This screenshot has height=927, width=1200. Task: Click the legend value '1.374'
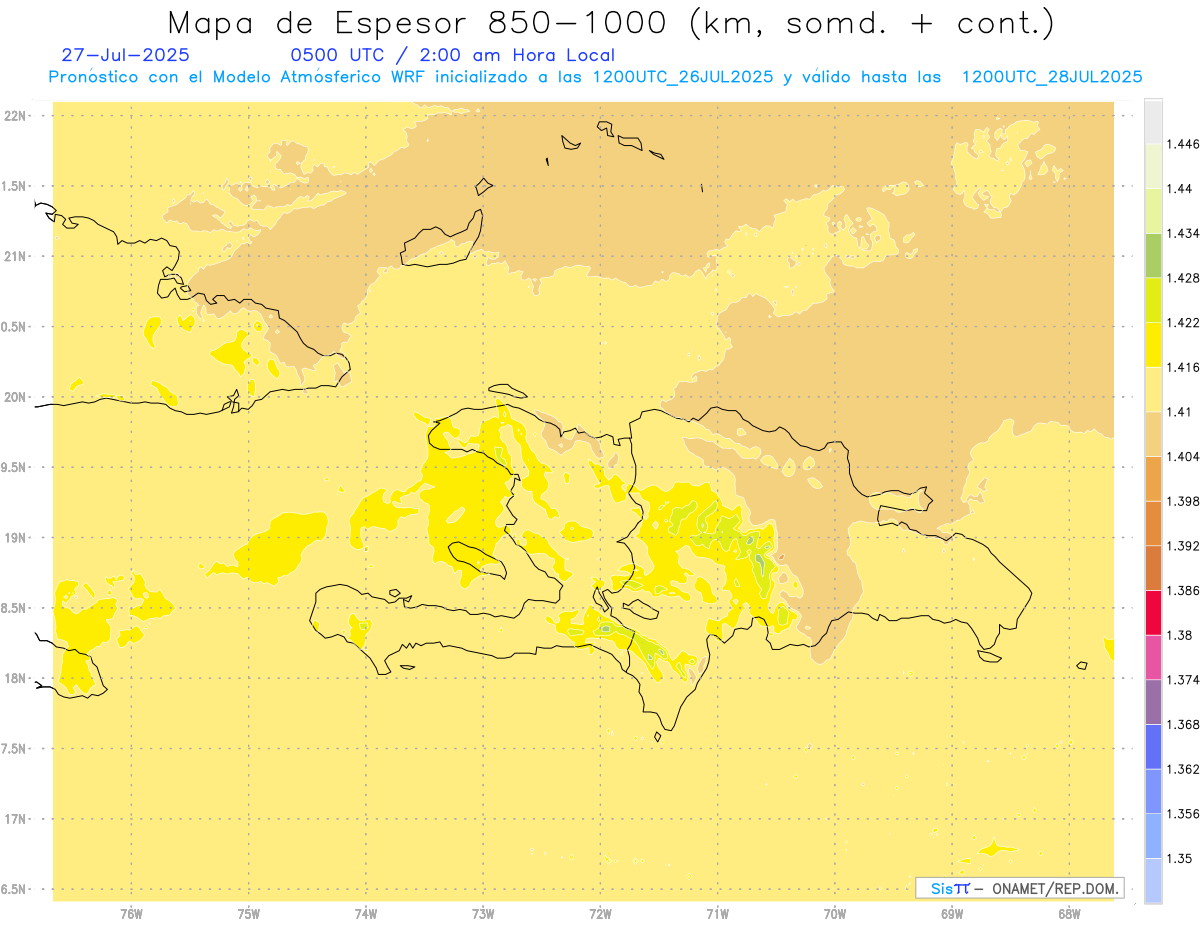coord(1183,680)
